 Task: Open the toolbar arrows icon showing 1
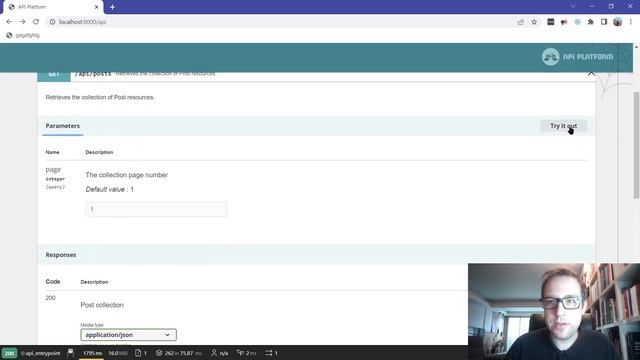(x=271, y=353)
